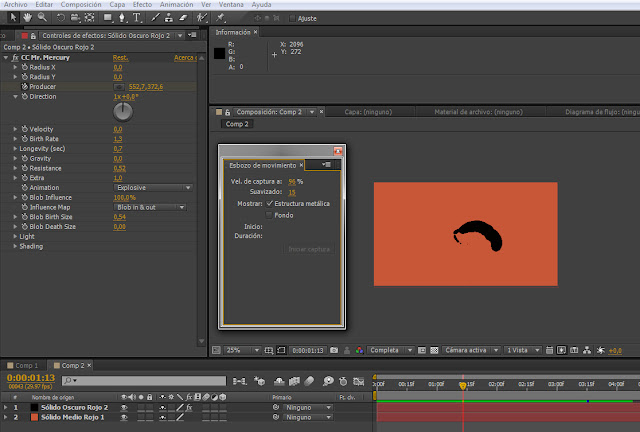Enable the Fondo checkbox
Screen dimensions: 640x432
[270, 214]
